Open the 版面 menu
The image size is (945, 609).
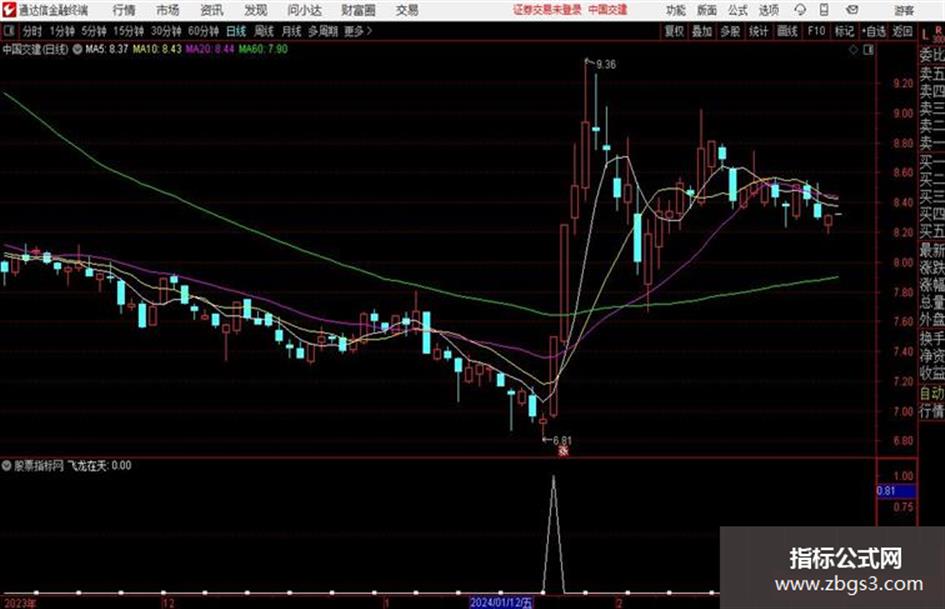(x=707, y=10)
